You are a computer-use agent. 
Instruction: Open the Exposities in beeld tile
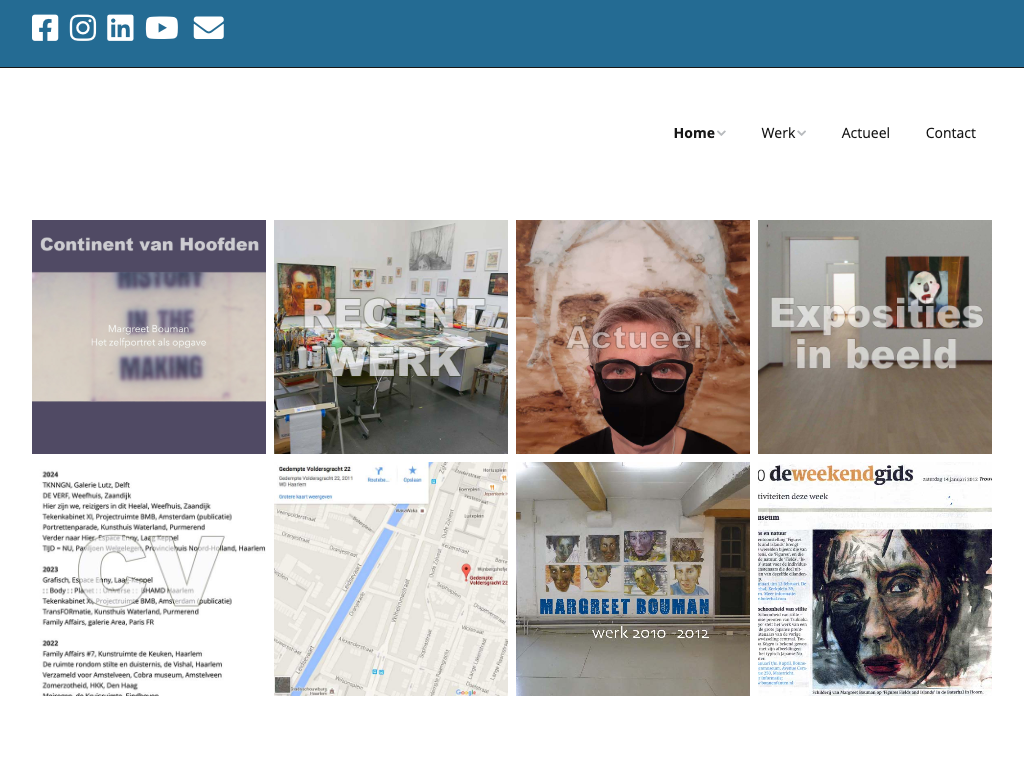[x=875, y=337]
